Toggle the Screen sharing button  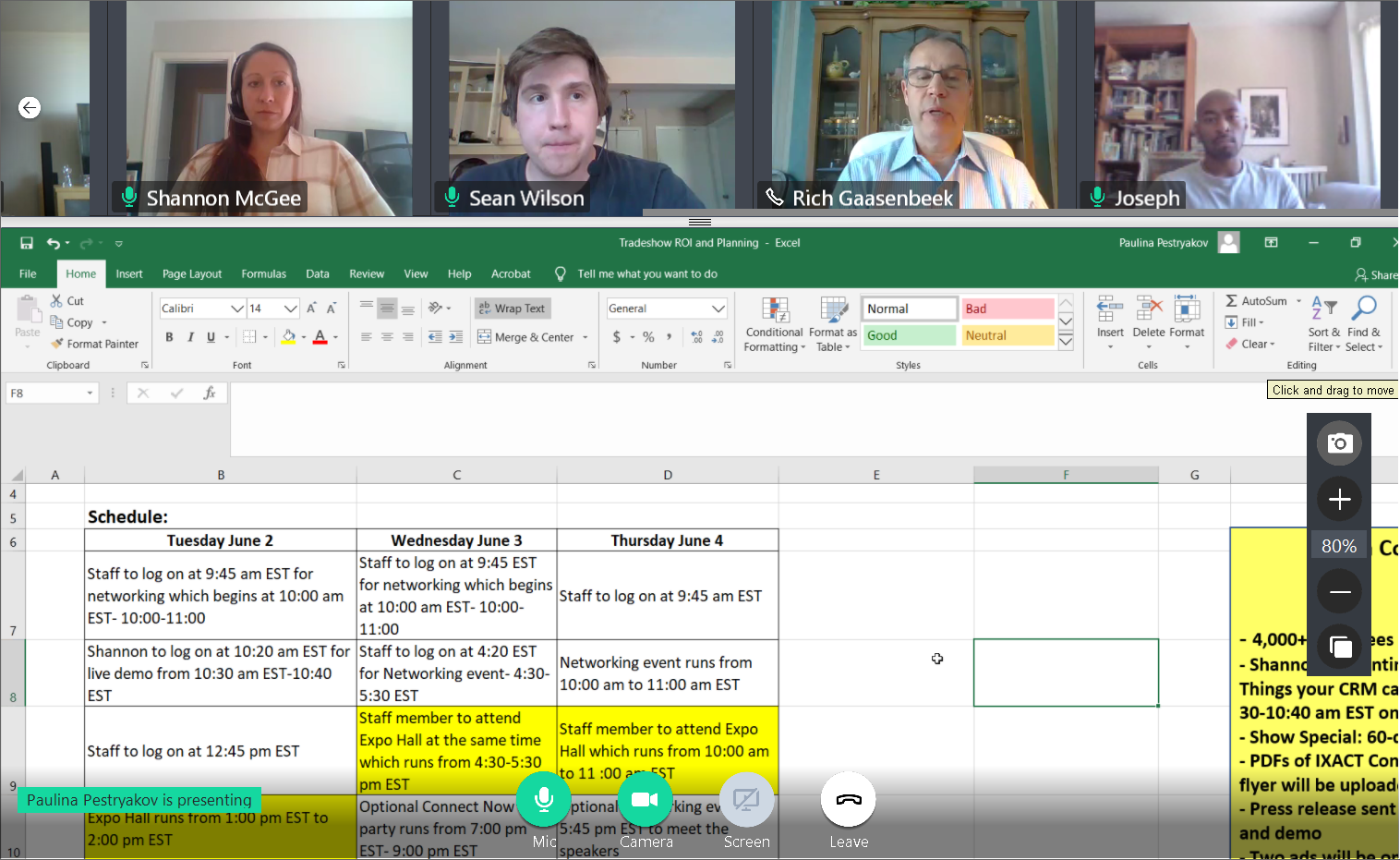(746, 800)
